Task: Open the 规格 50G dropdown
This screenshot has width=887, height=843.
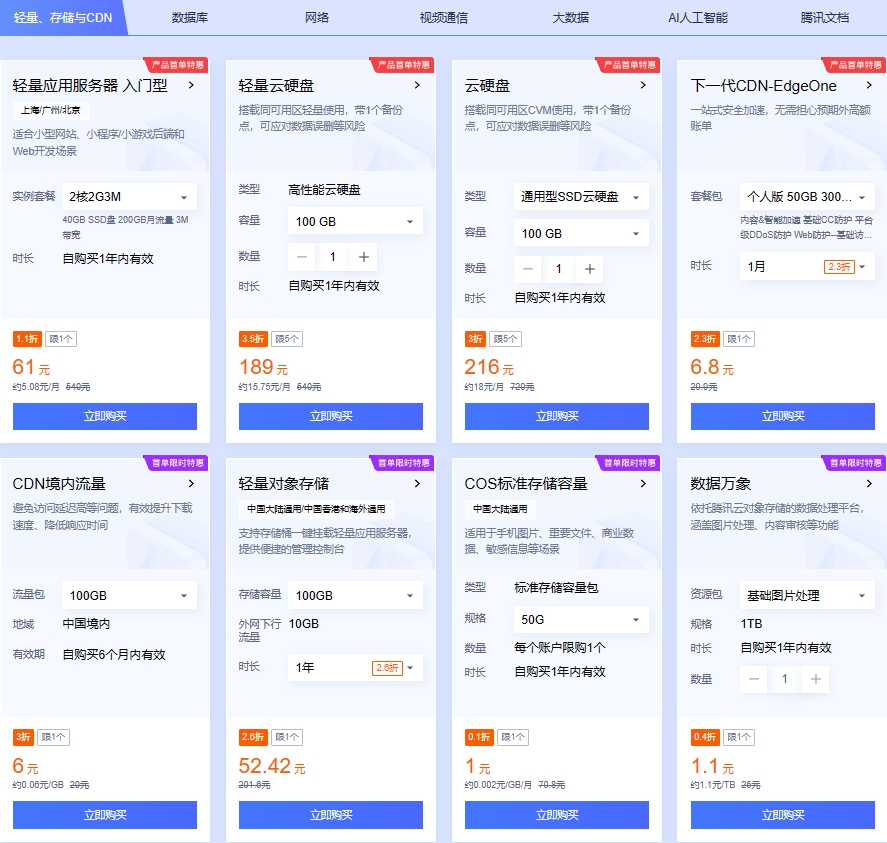Action: 581,619
